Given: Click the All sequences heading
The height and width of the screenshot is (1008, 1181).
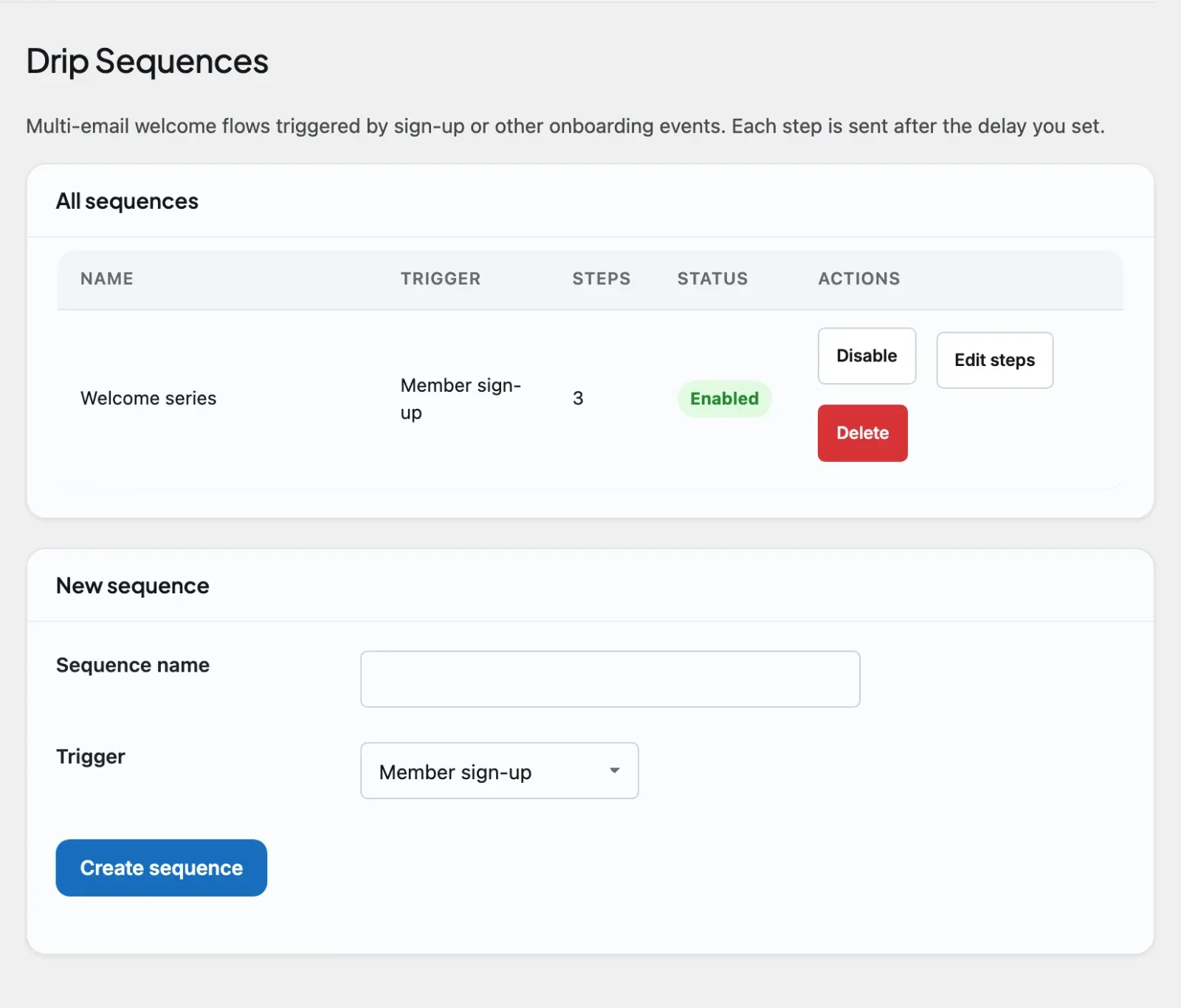Looking at the screenshot, I should pos(127,201).
